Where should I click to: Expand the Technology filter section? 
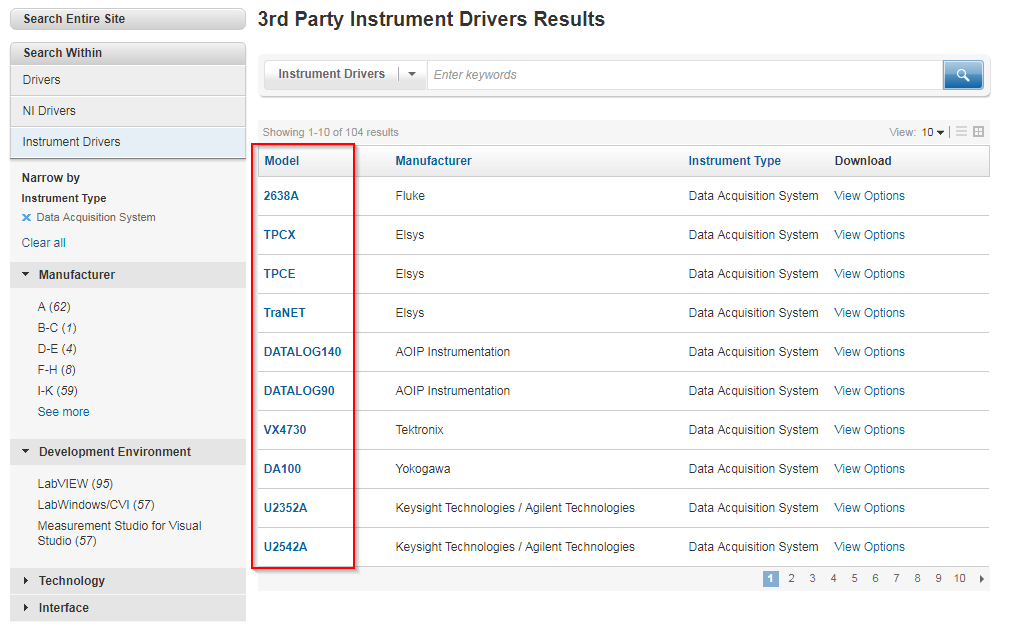point(26,581)
